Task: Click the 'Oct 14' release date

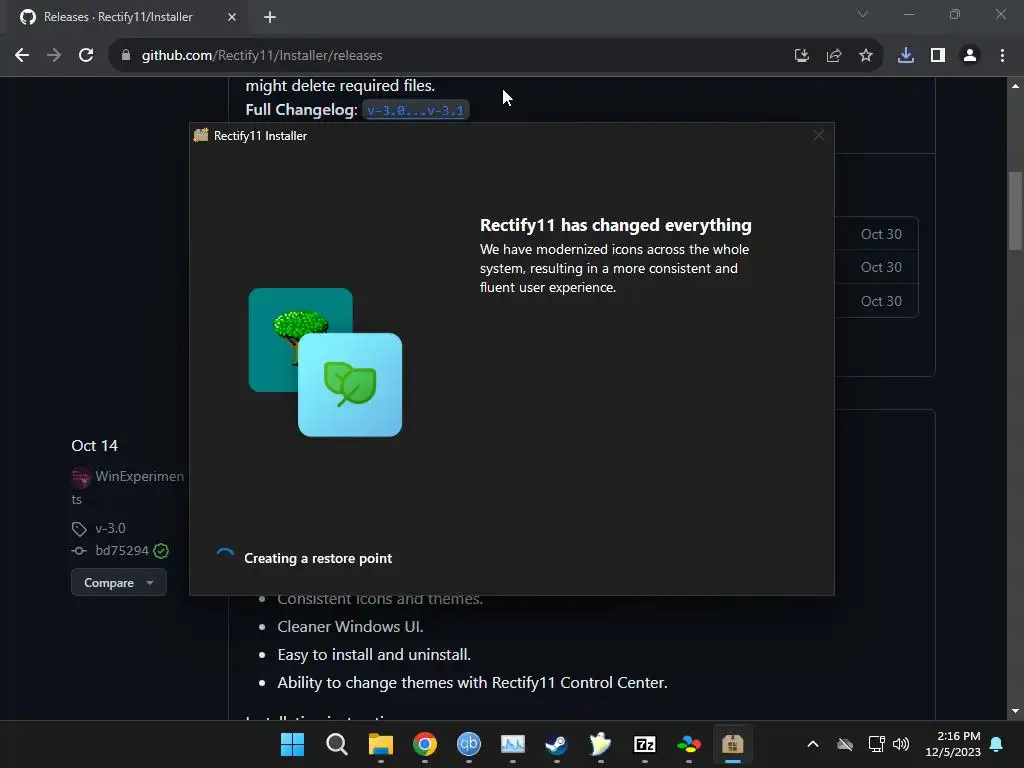Action: tap(95, 445)
